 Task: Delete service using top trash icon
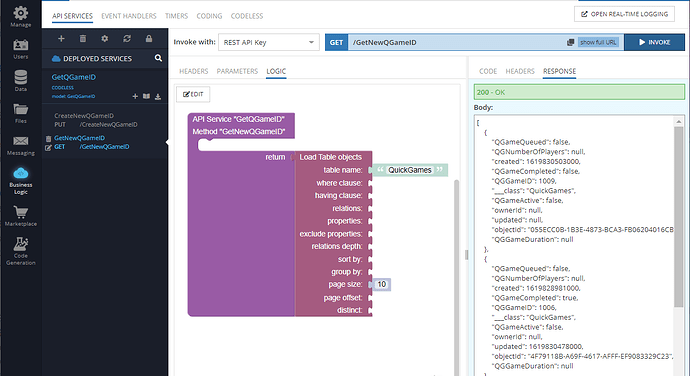pos(83,39)
